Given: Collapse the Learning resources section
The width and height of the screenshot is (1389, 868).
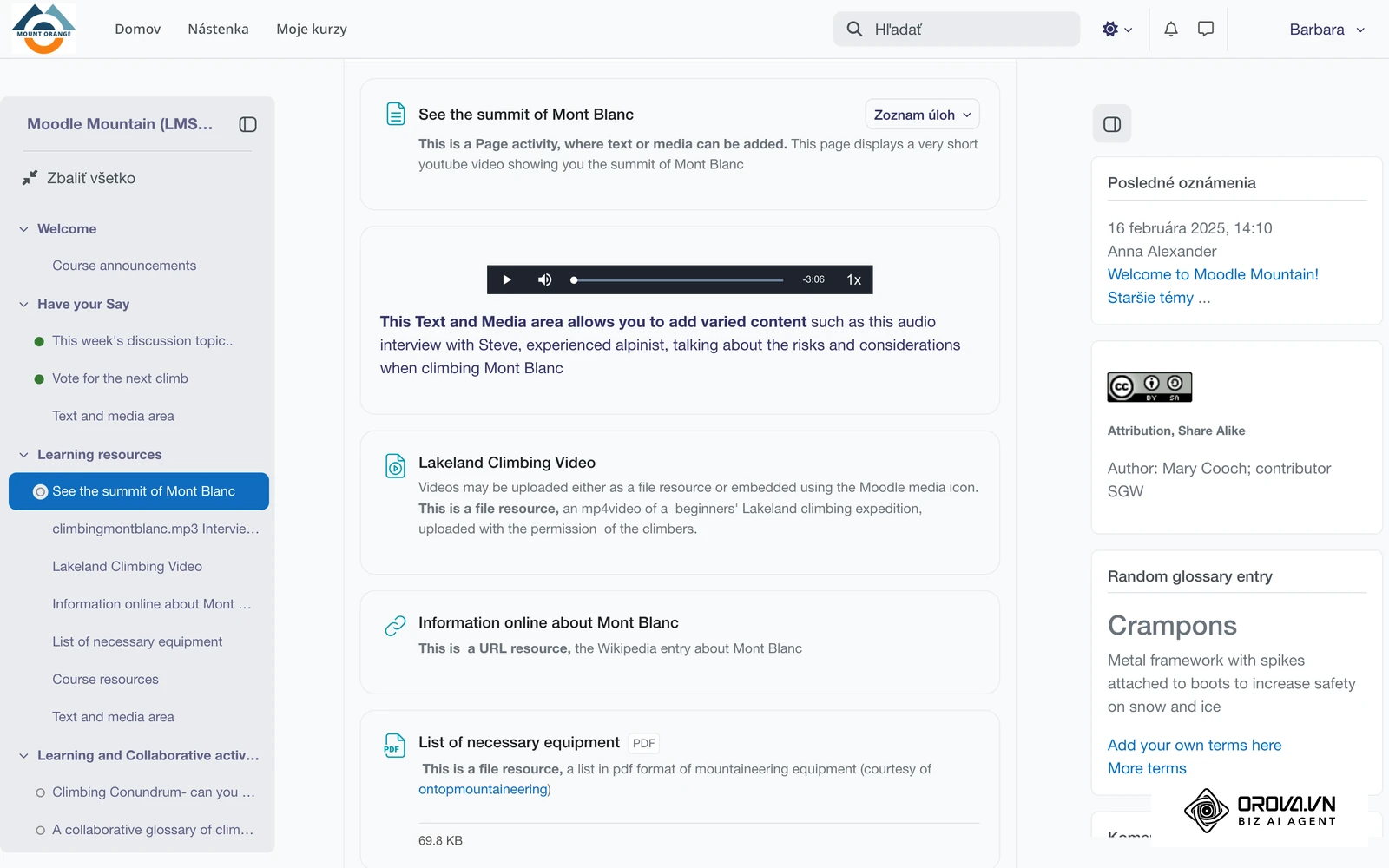Looking at the screenshot, I should pyautogui.click(x=23, y=455).
